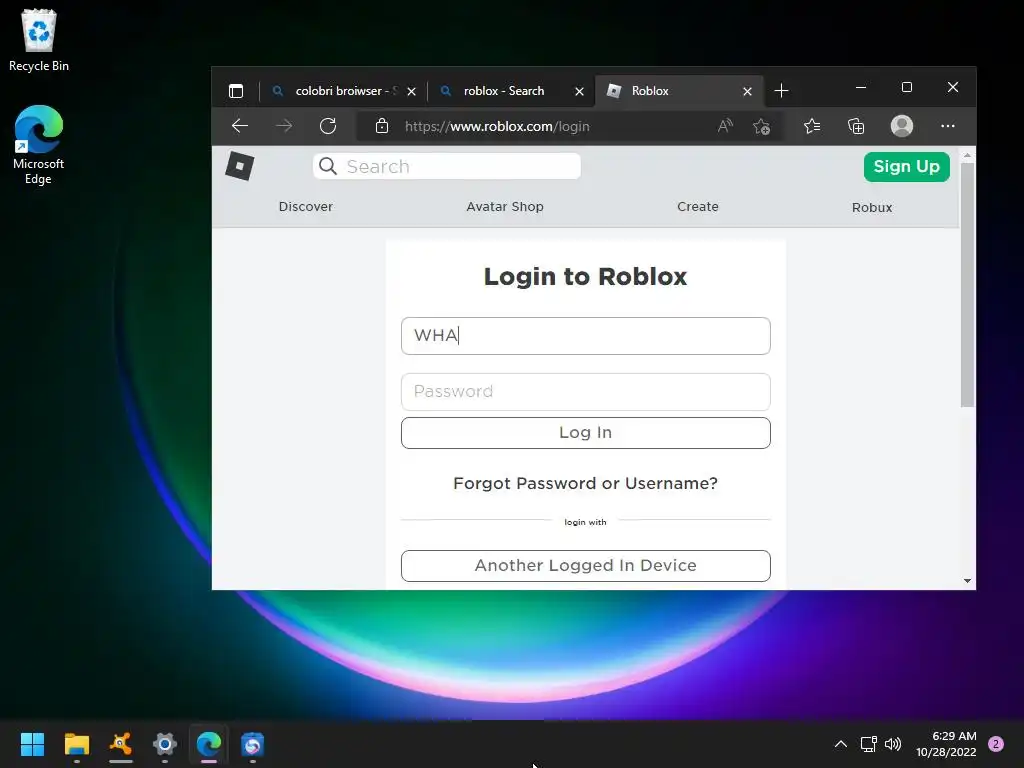Image resolution: width=1024 pixels, height=768 pixels.
Task: Minimize the Edge window
Action: tap(861, 88)
